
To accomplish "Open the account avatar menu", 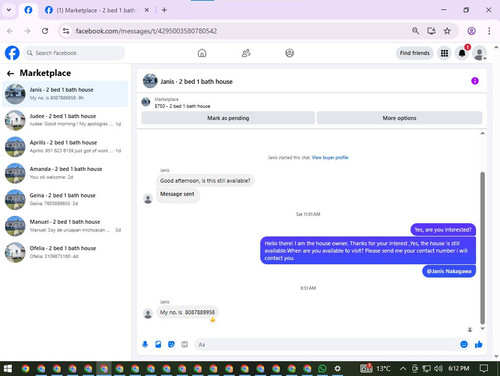I will pos(480,53).
